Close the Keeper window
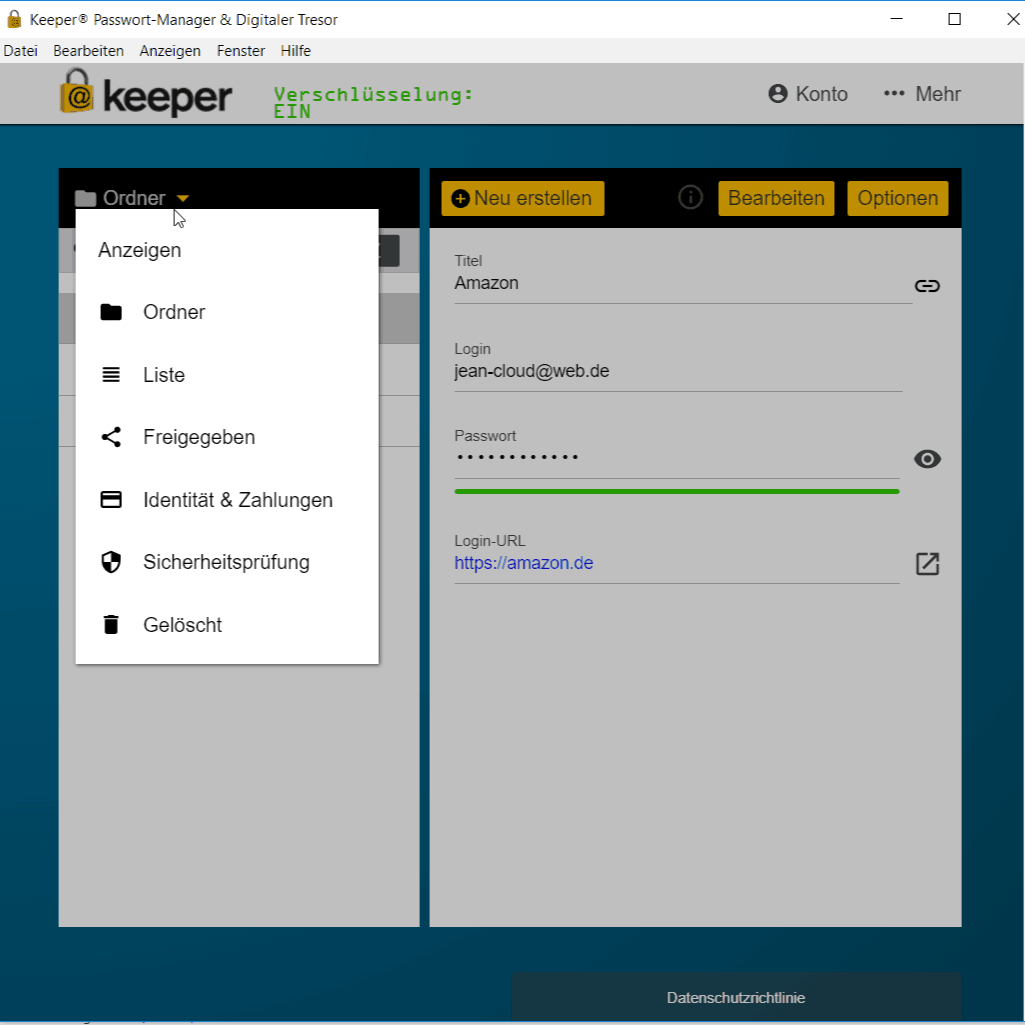The width and height of the screenshot is (1025, 1025). (1013, 19)
